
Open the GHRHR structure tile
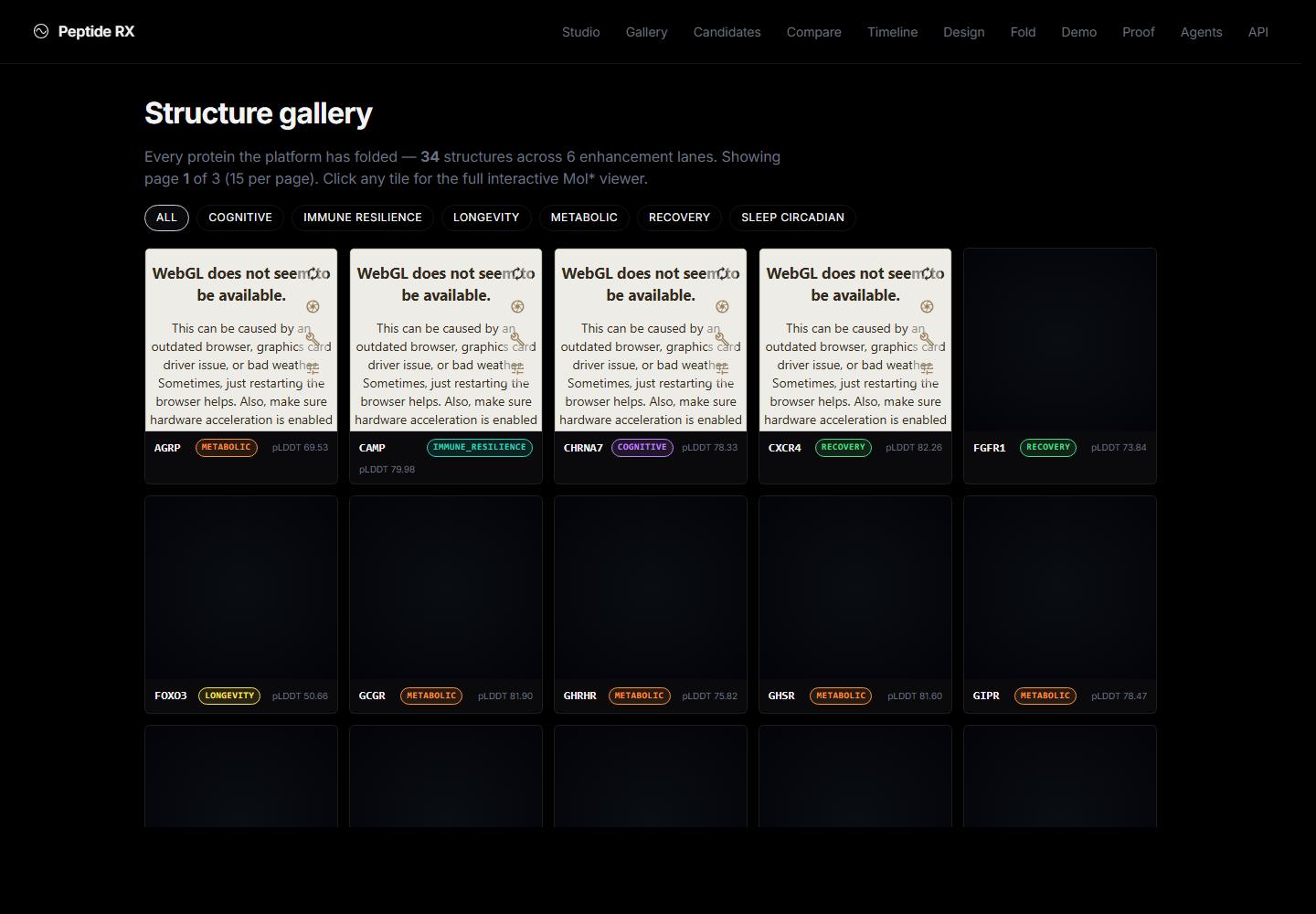tap(651, 604)
